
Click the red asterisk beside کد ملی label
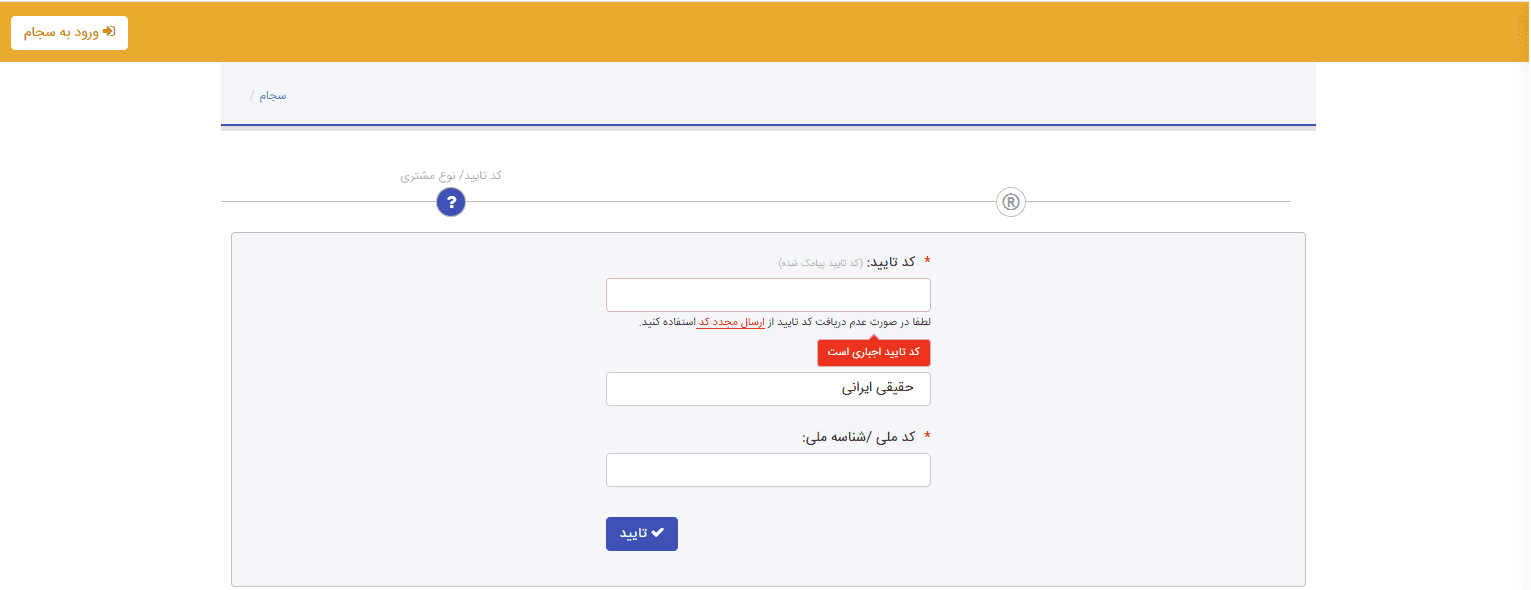tap(928, 436)
